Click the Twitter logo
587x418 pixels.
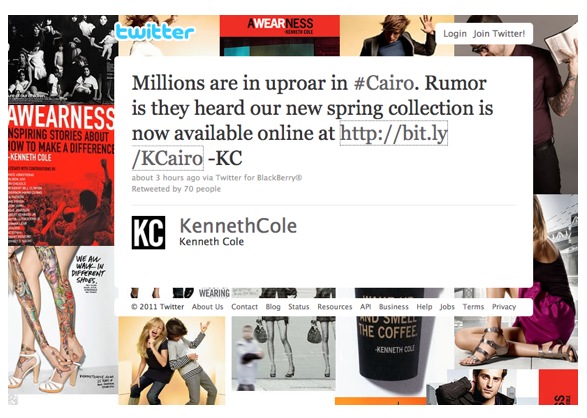click(155, 32)
